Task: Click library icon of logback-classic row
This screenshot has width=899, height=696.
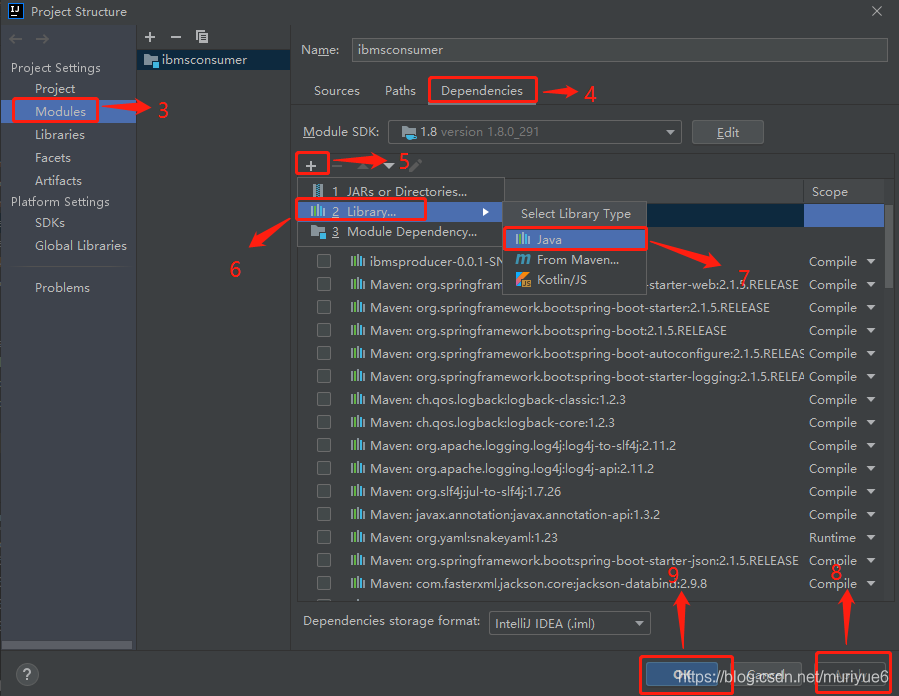Action: click(x=358, y=399)
